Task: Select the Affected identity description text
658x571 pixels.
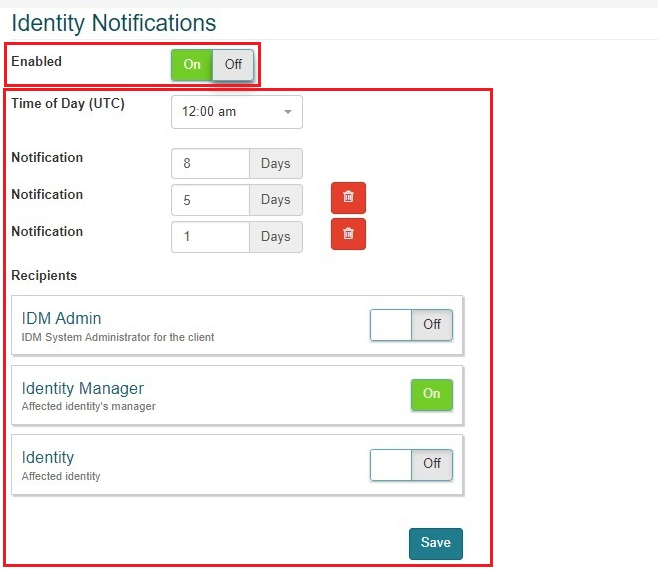Action: pos(61,476)
